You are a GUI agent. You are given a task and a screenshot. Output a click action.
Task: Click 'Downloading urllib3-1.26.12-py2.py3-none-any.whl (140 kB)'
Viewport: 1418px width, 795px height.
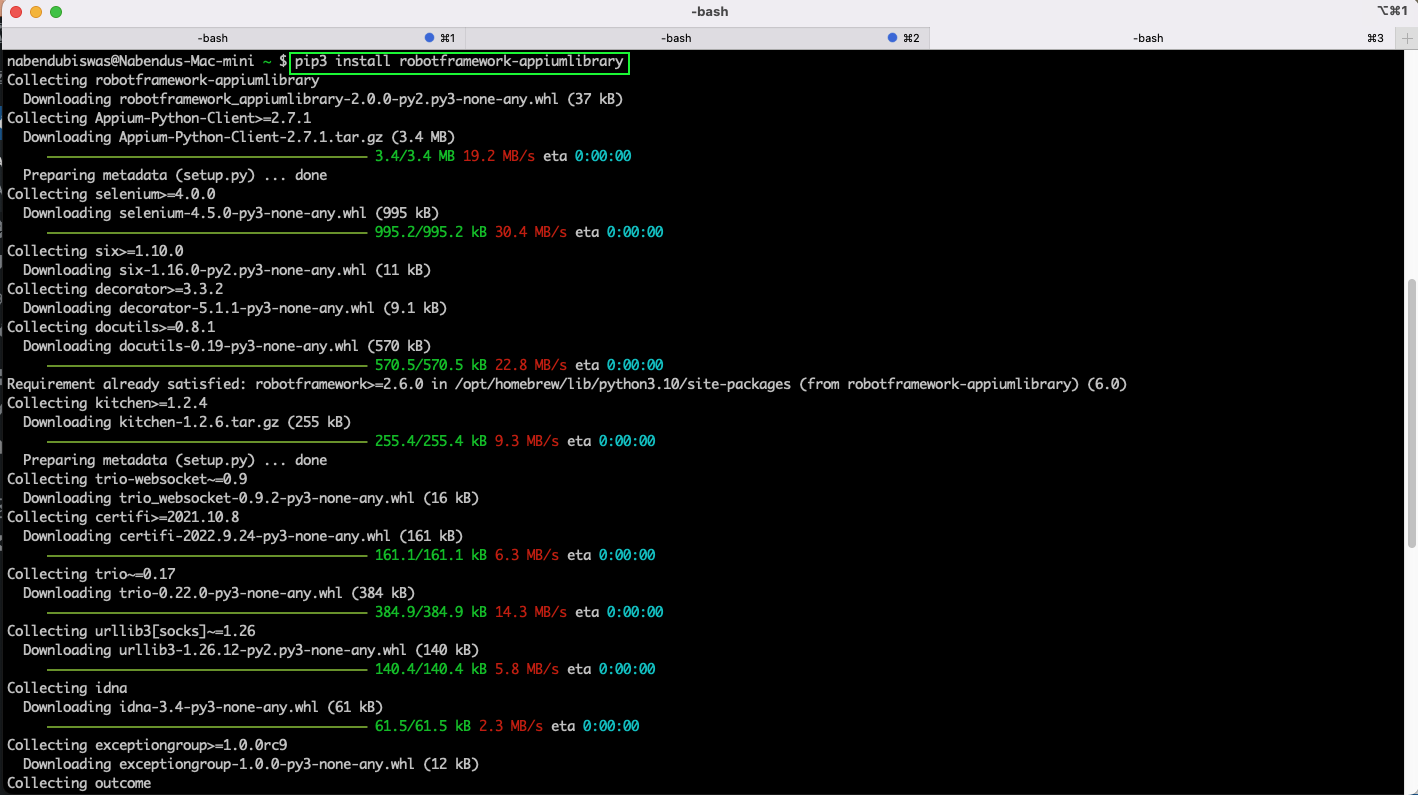point(251,650)
